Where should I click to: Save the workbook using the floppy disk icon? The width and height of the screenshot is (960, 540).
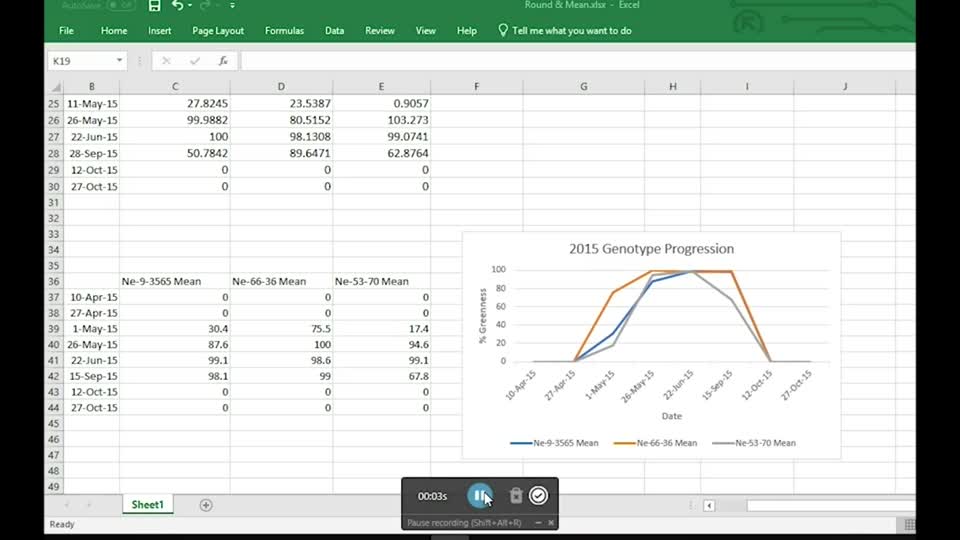[x=154, y=6]
